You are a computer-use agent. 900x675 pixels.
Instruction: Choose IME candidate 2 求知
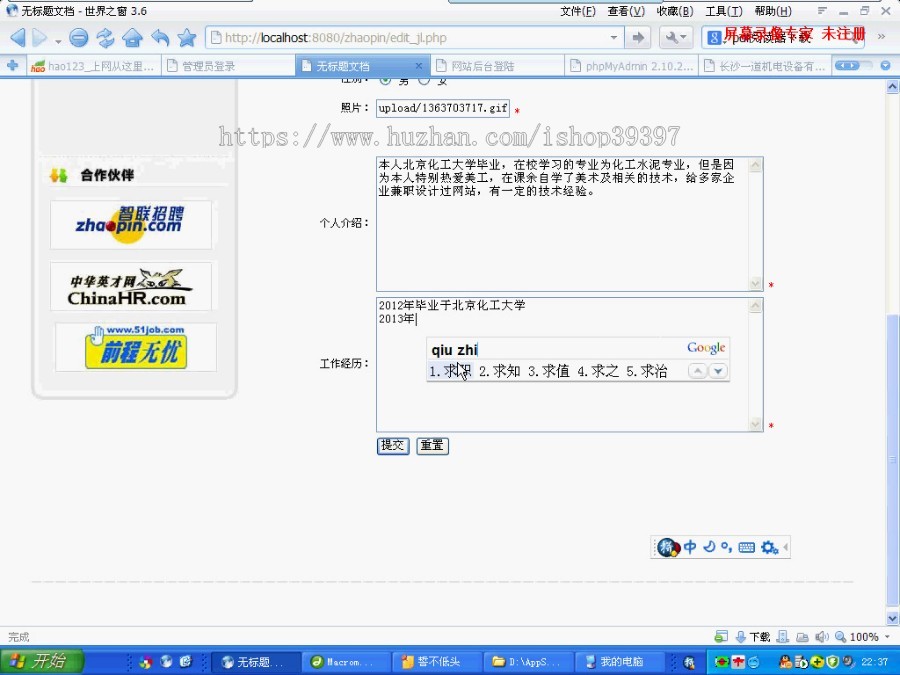pyautogui.click(x=499, y=371)
